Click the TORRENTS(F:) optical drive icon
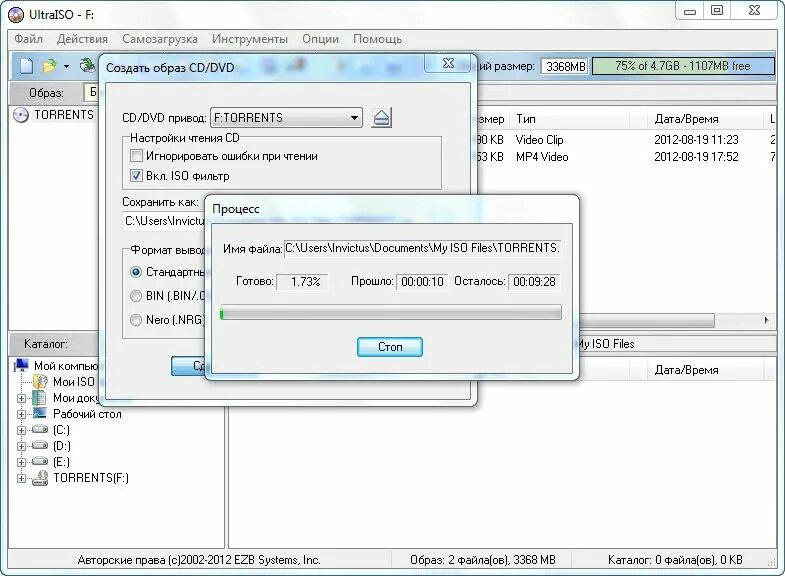785x576 pixels. point(40,478)
